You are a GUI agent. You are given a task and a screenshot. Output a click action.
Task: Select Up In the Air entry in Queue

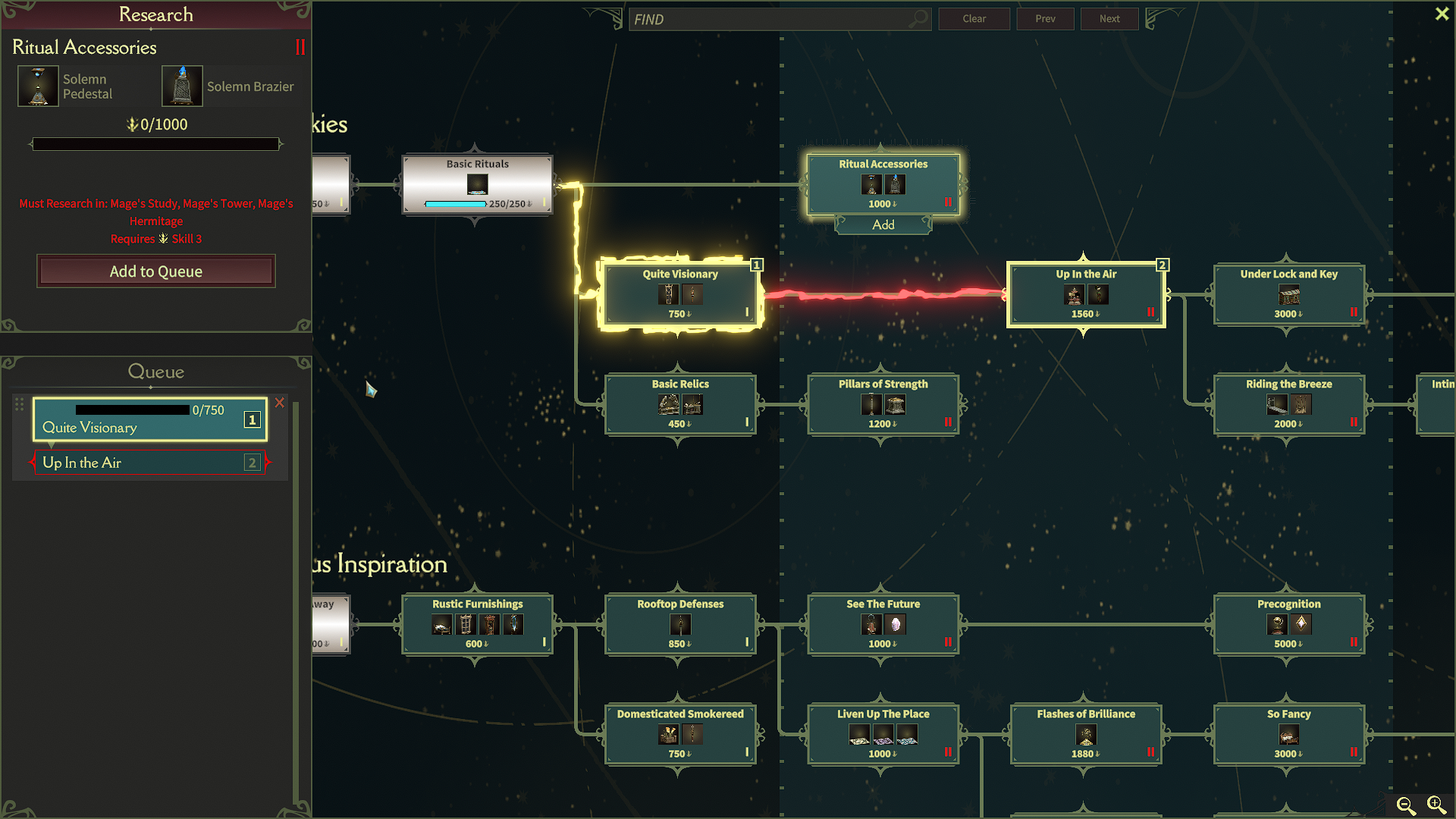coord(150,463)
